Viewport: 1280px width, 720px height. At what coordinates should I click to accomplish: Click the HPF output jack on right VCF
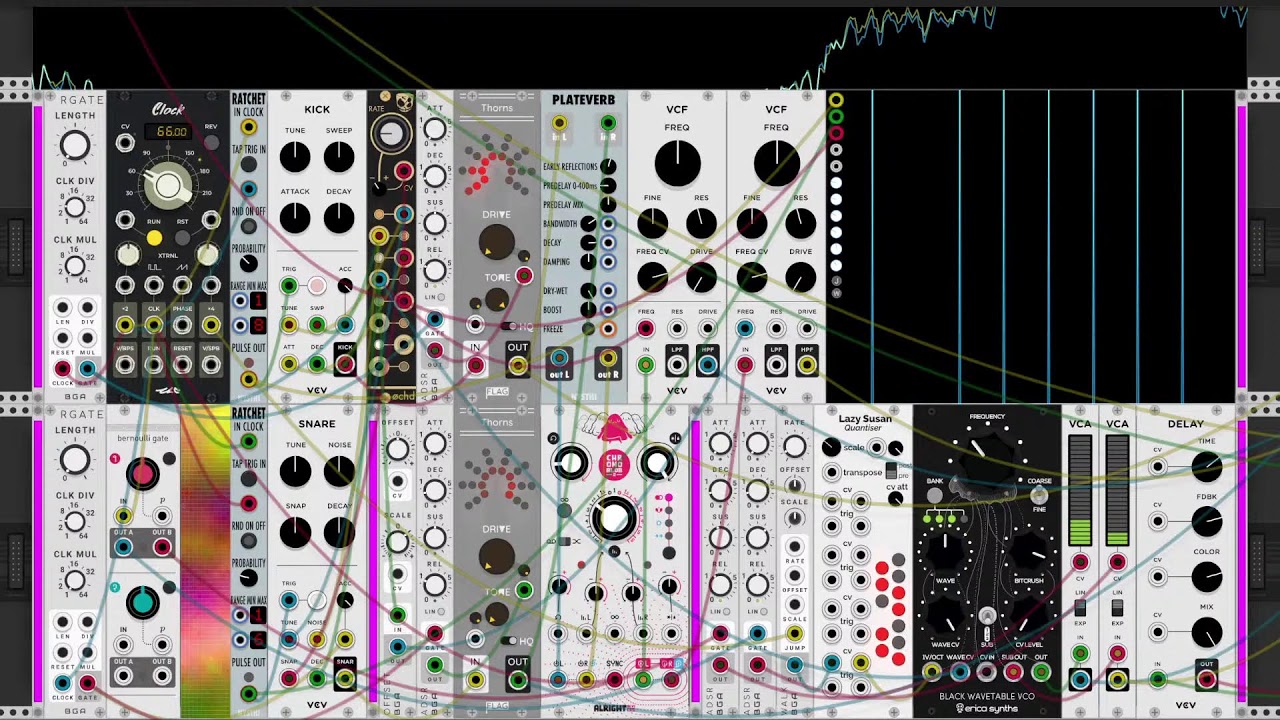click(x=806, y=365)
